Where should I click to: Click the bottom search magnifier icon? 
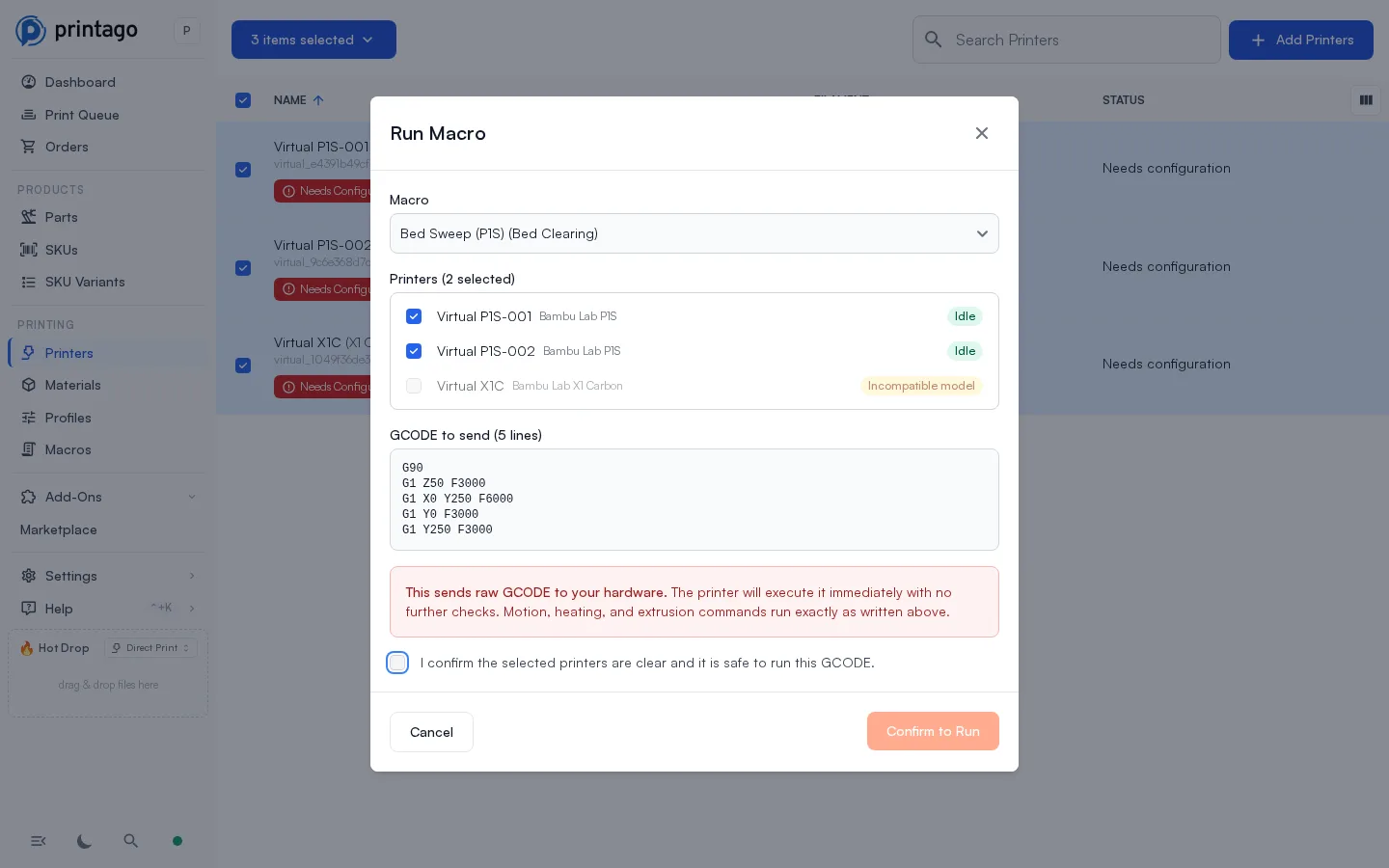(x=131, y=841)
